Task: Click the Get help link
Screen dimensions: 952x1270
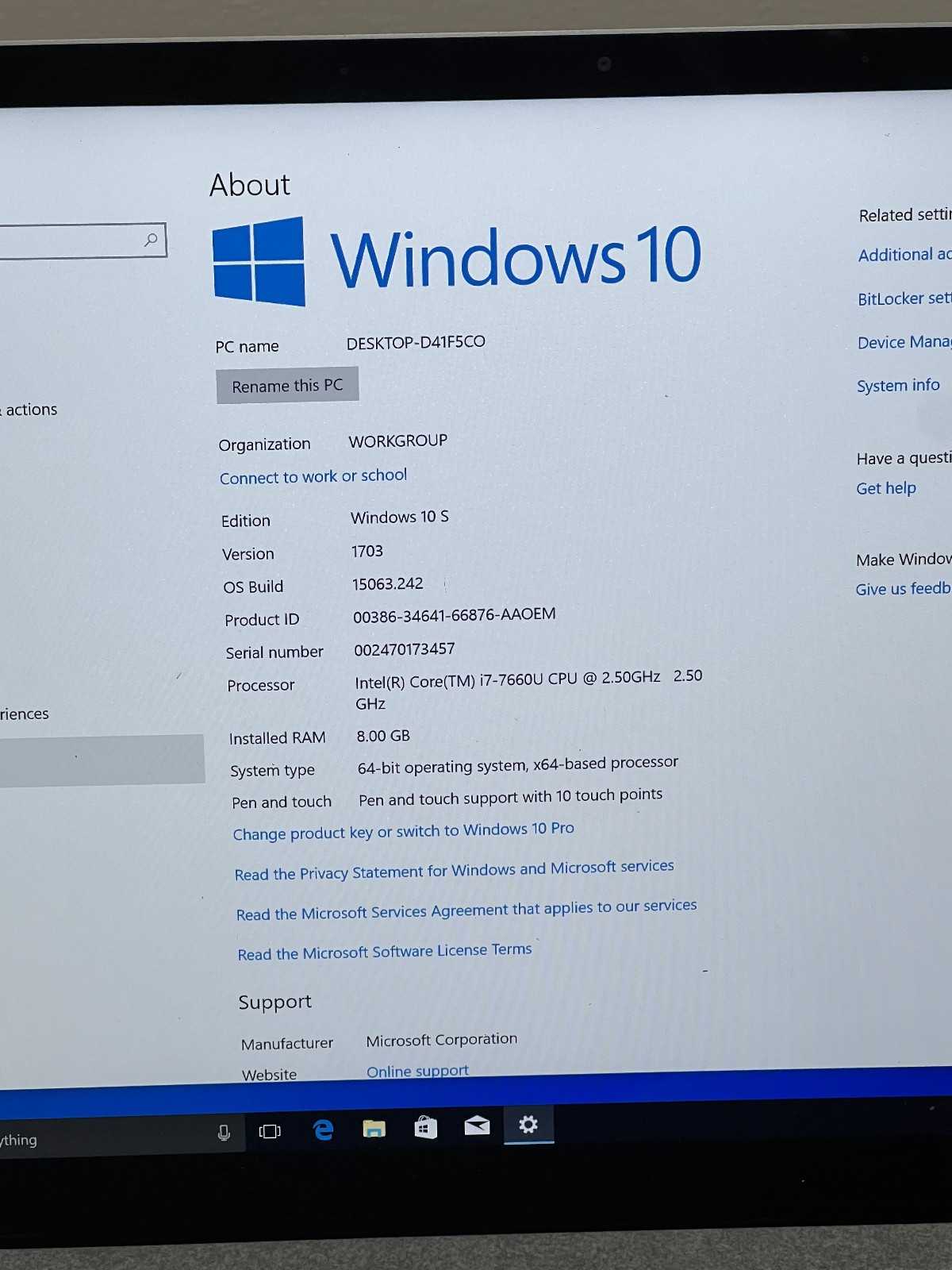Action: coord(886,488)
